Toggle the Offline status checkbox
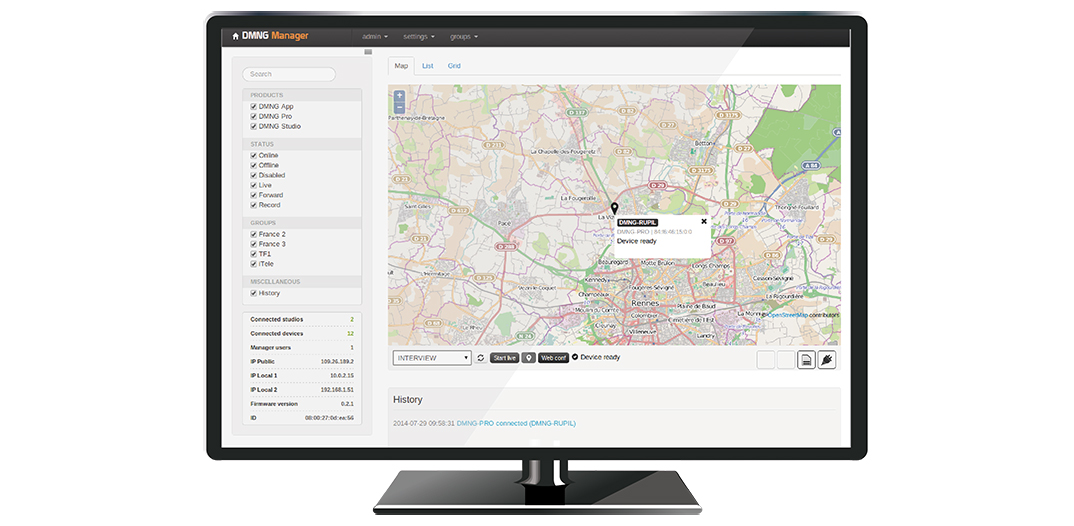The image size is (1074, 526). click(253, 165)
